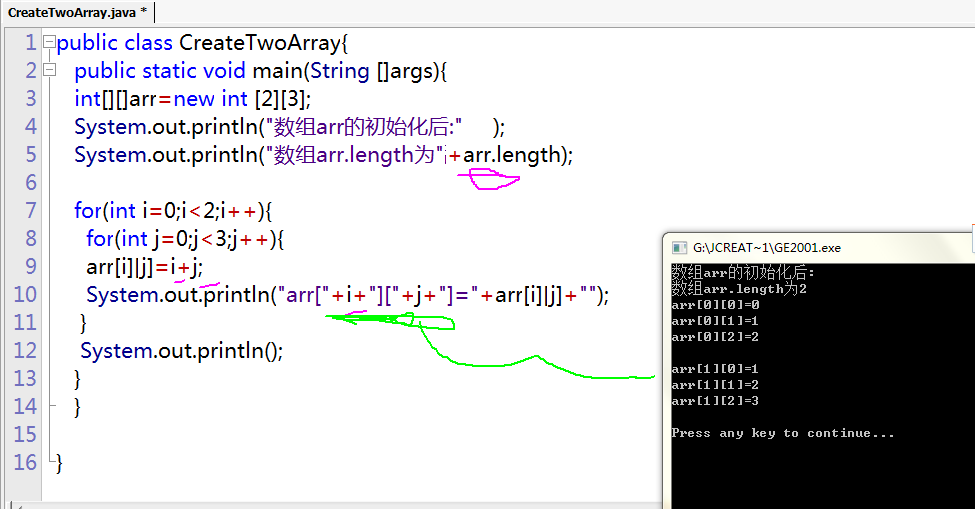Click the 'for(int j=0;j<3;j++){' line
Screen dimensions: 975x509
[x=185, y=239]
